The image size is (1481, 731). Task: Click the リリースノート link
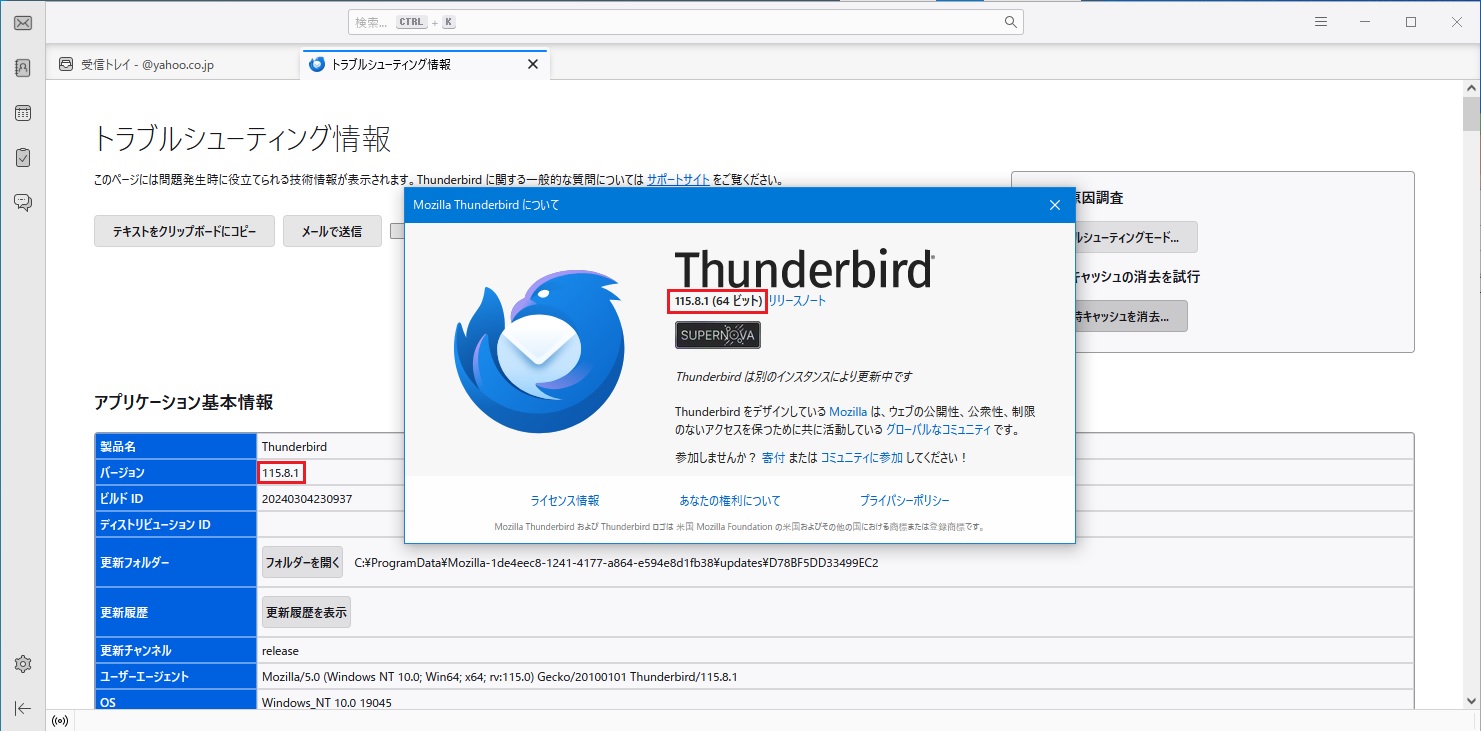click(797, 301)
